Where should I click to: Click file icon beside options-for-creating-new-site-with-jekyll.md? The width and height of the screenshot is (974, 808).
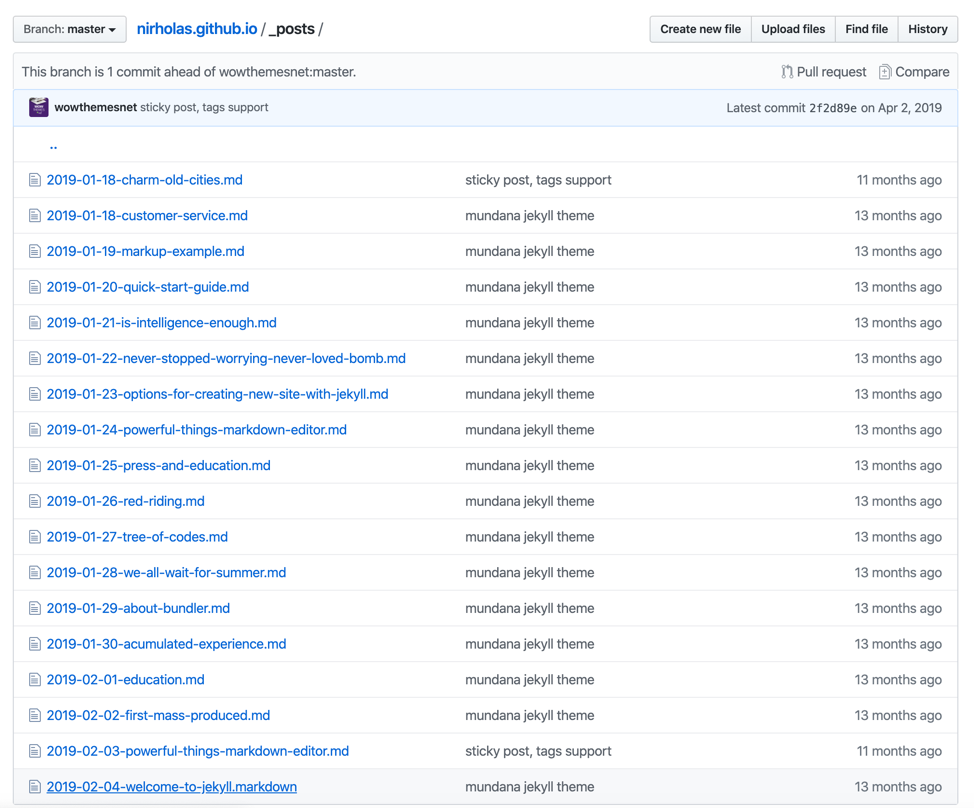coord(35,394)
